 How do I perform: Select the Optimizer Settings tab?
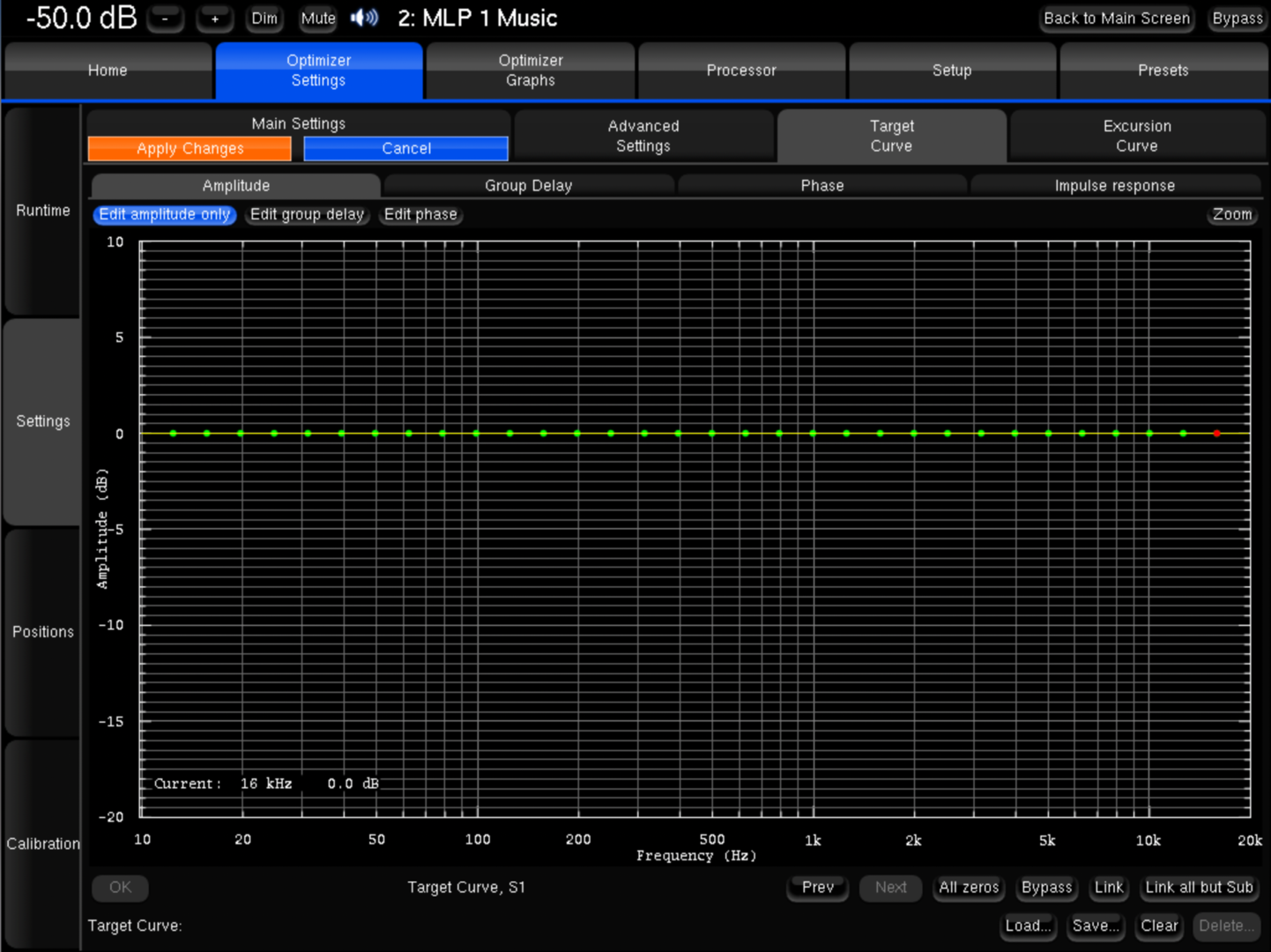click(x=319, y=71)
